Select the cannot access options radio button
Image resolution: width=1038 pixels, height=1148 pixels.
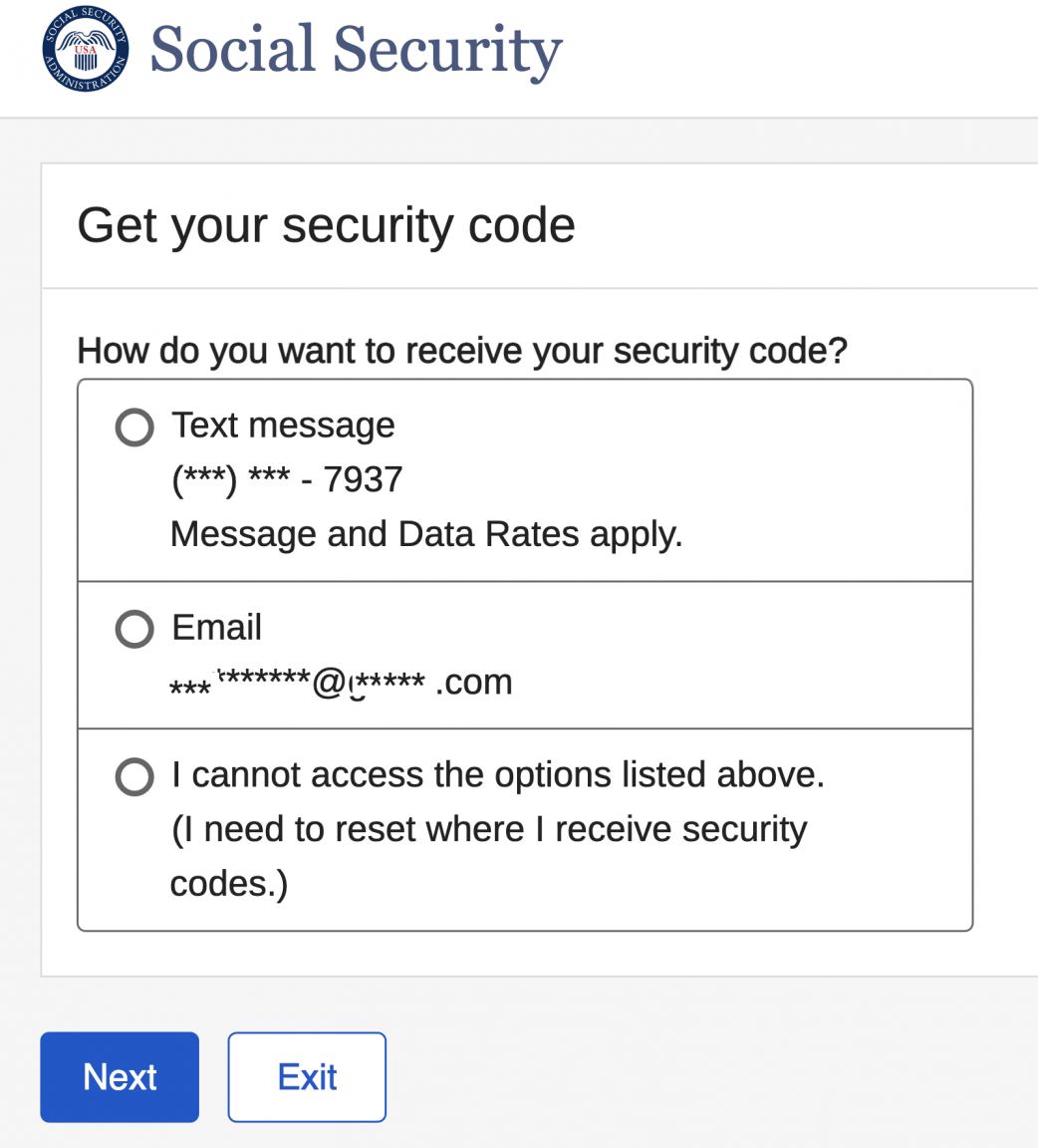coord(134,776)
